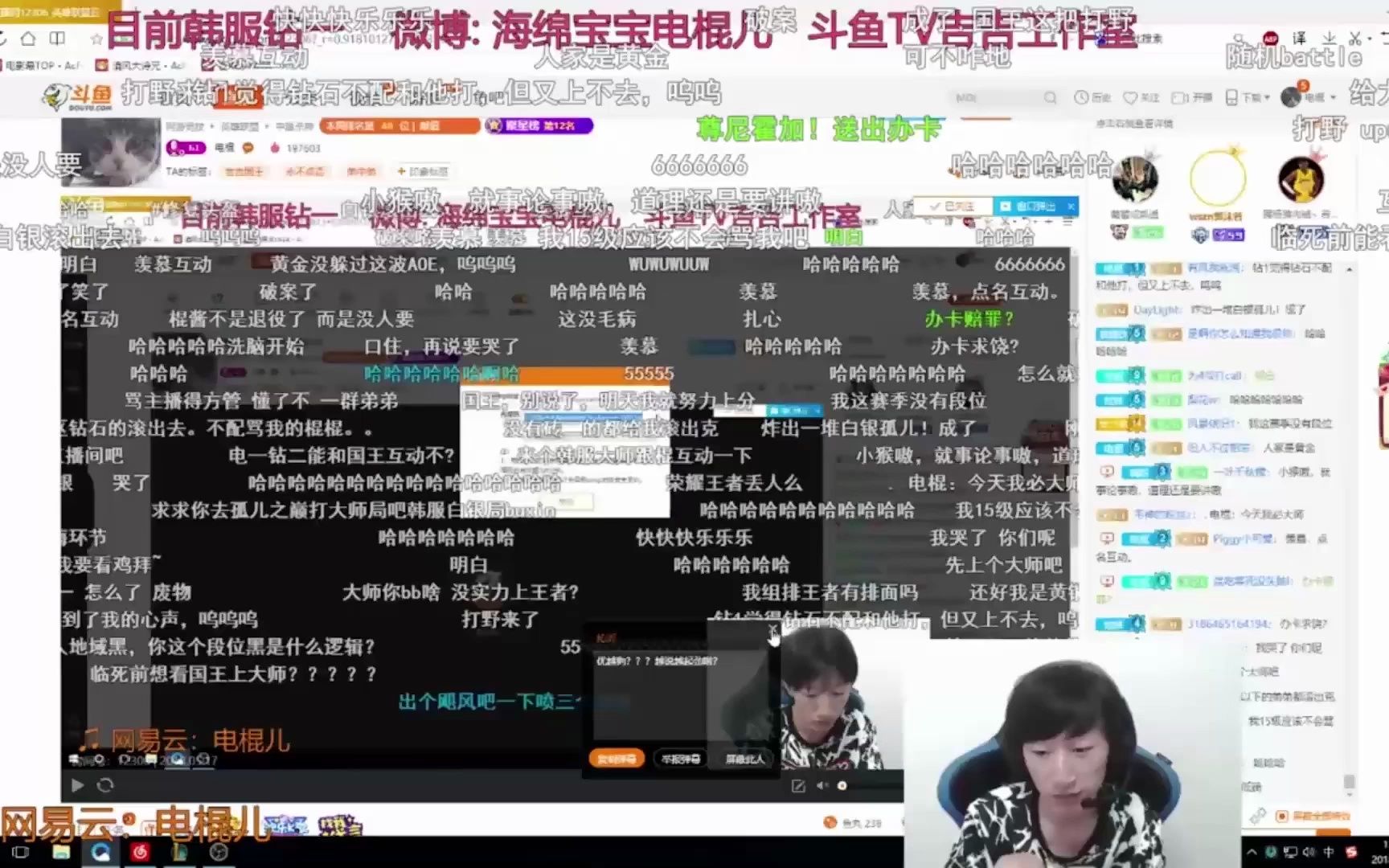Screen dimensions: 1389x868
Task: Click the add-tag button beside streamer tags
Action: click(423, 171)
